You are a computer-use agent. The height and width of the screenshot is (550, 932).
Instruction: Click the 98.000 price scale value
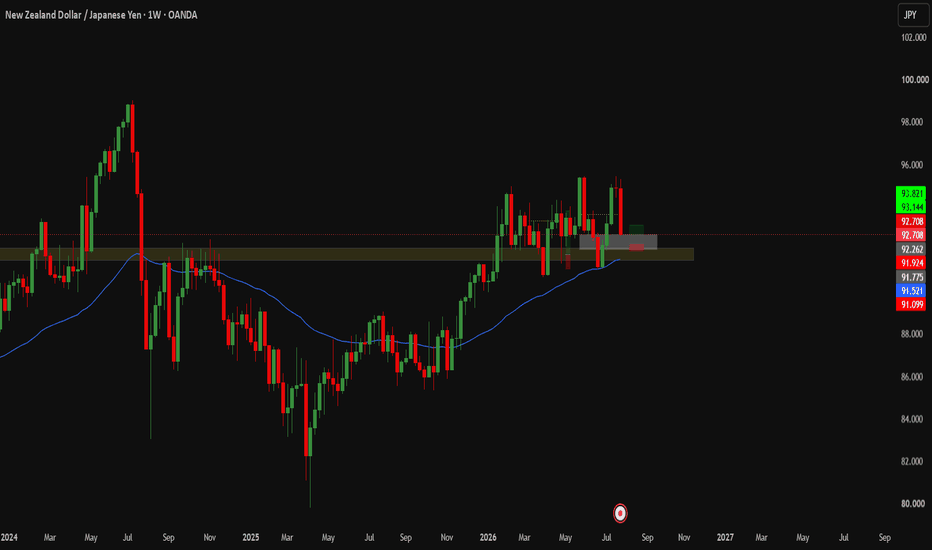click(x=912, y=122)
